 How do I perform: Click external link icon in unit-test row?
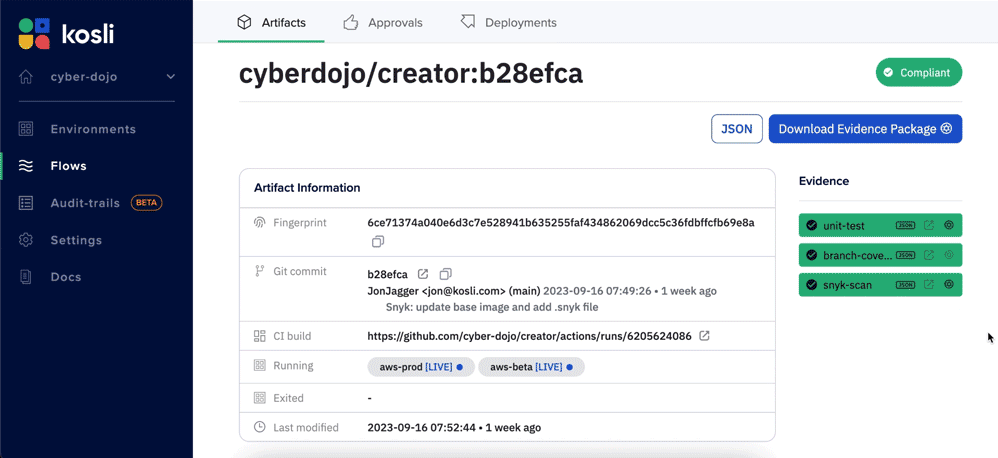(x=929, y=225)
